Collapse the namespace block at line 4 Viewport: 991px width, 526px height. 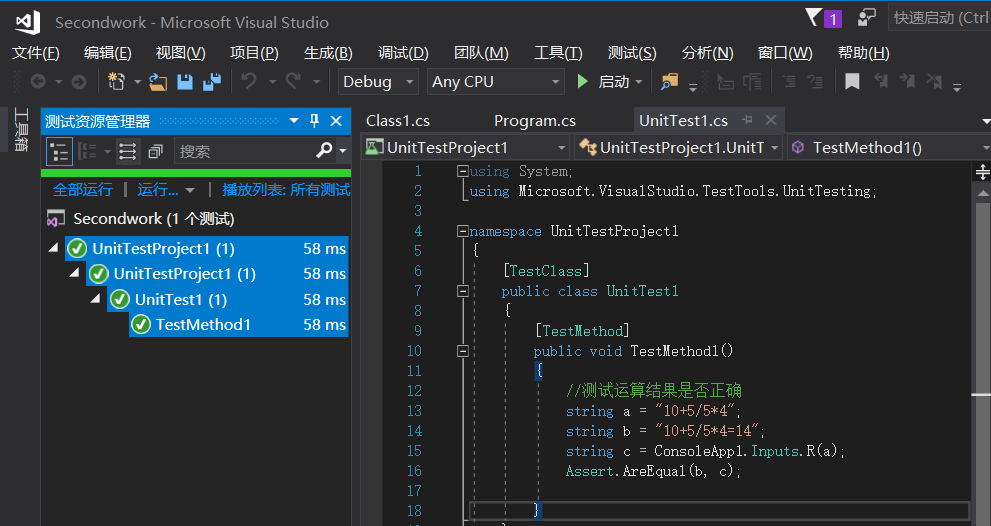tap(463, 231)
